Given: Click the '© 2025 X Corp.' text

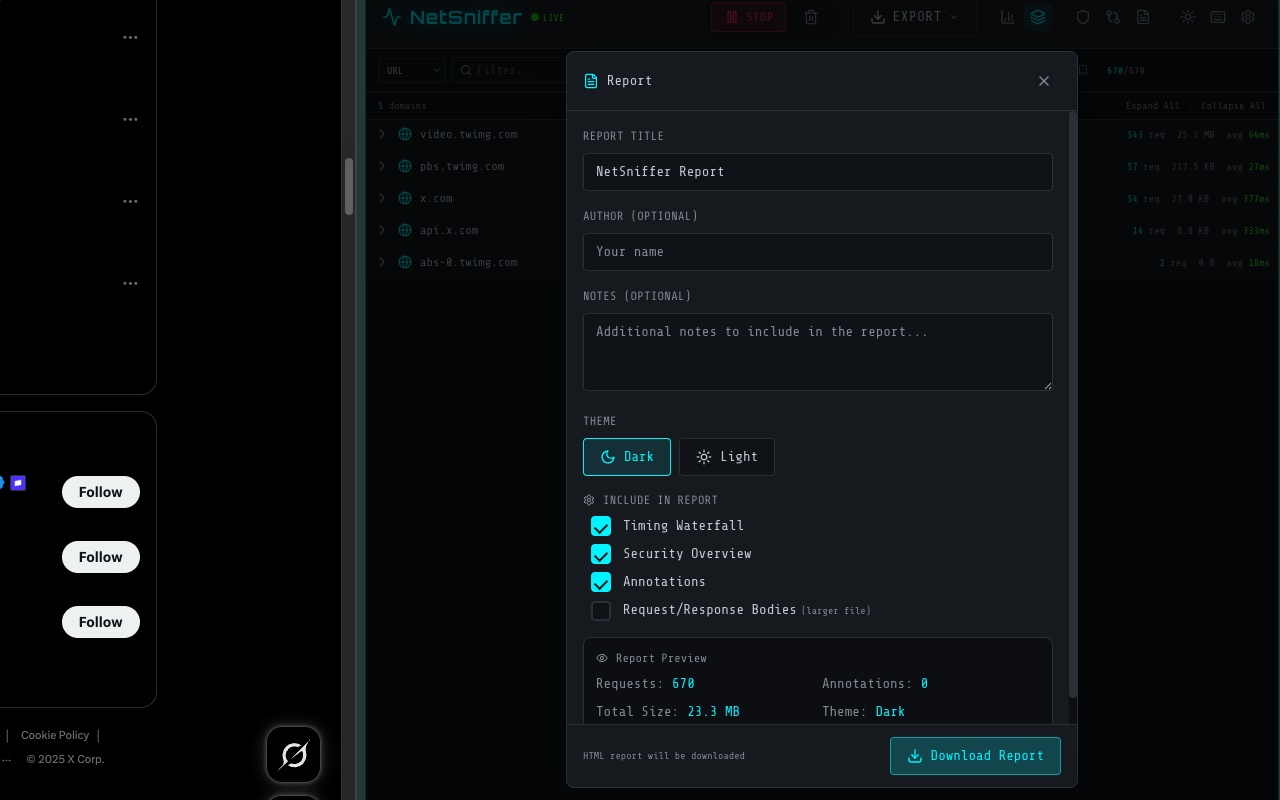Looking at the screenshot, I should tap(65, 759).
